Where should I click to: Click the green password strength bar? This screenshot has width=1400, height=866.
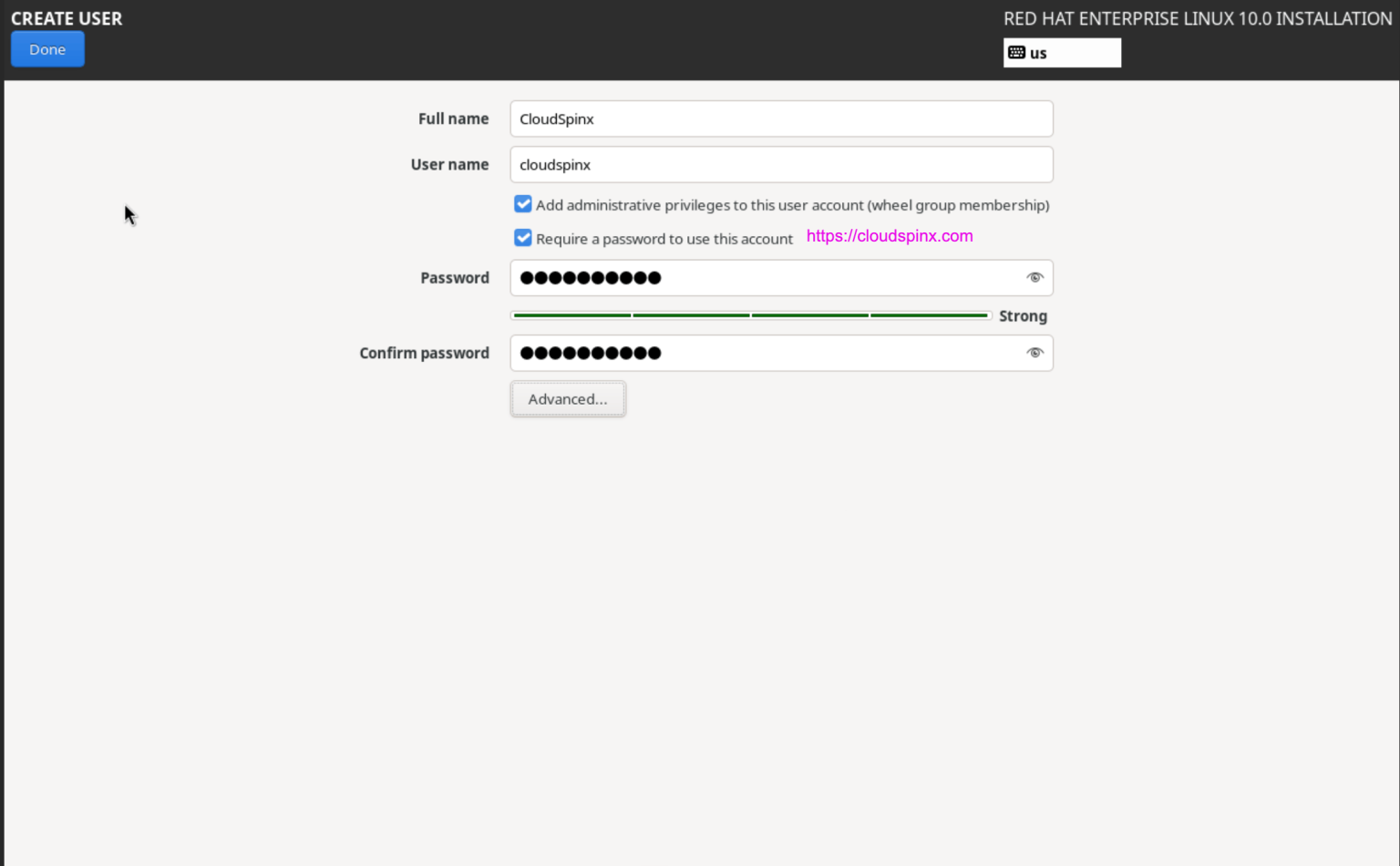click(749, 314)
